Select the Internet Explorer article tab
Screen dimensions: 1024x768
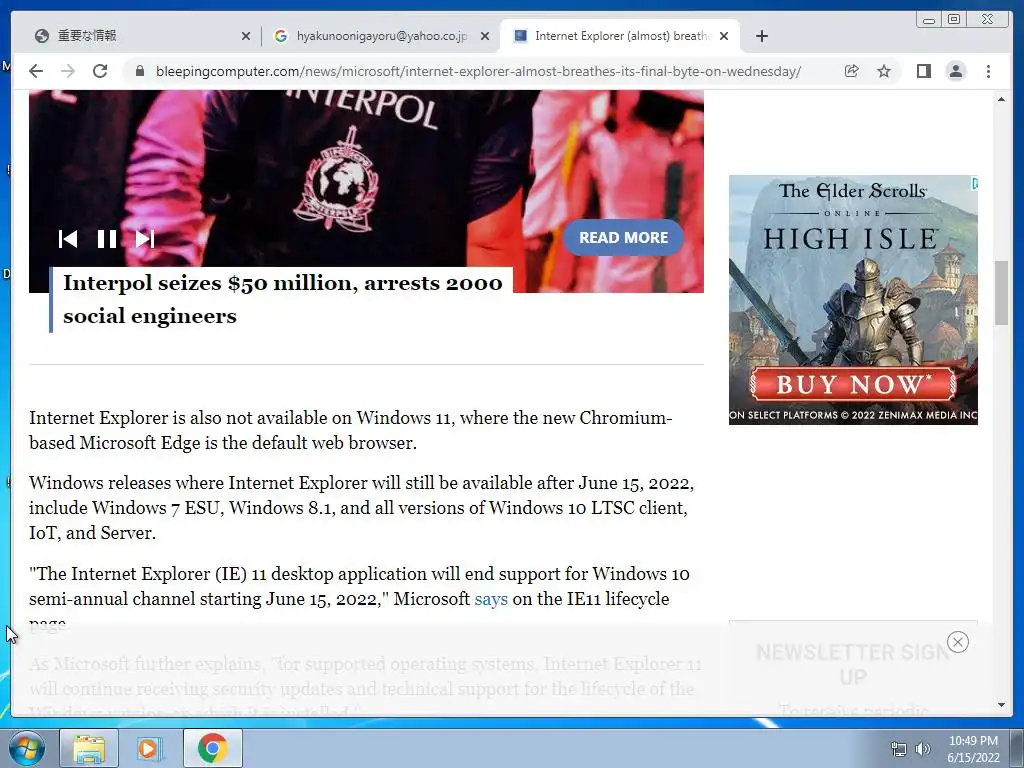click(620, 36)
